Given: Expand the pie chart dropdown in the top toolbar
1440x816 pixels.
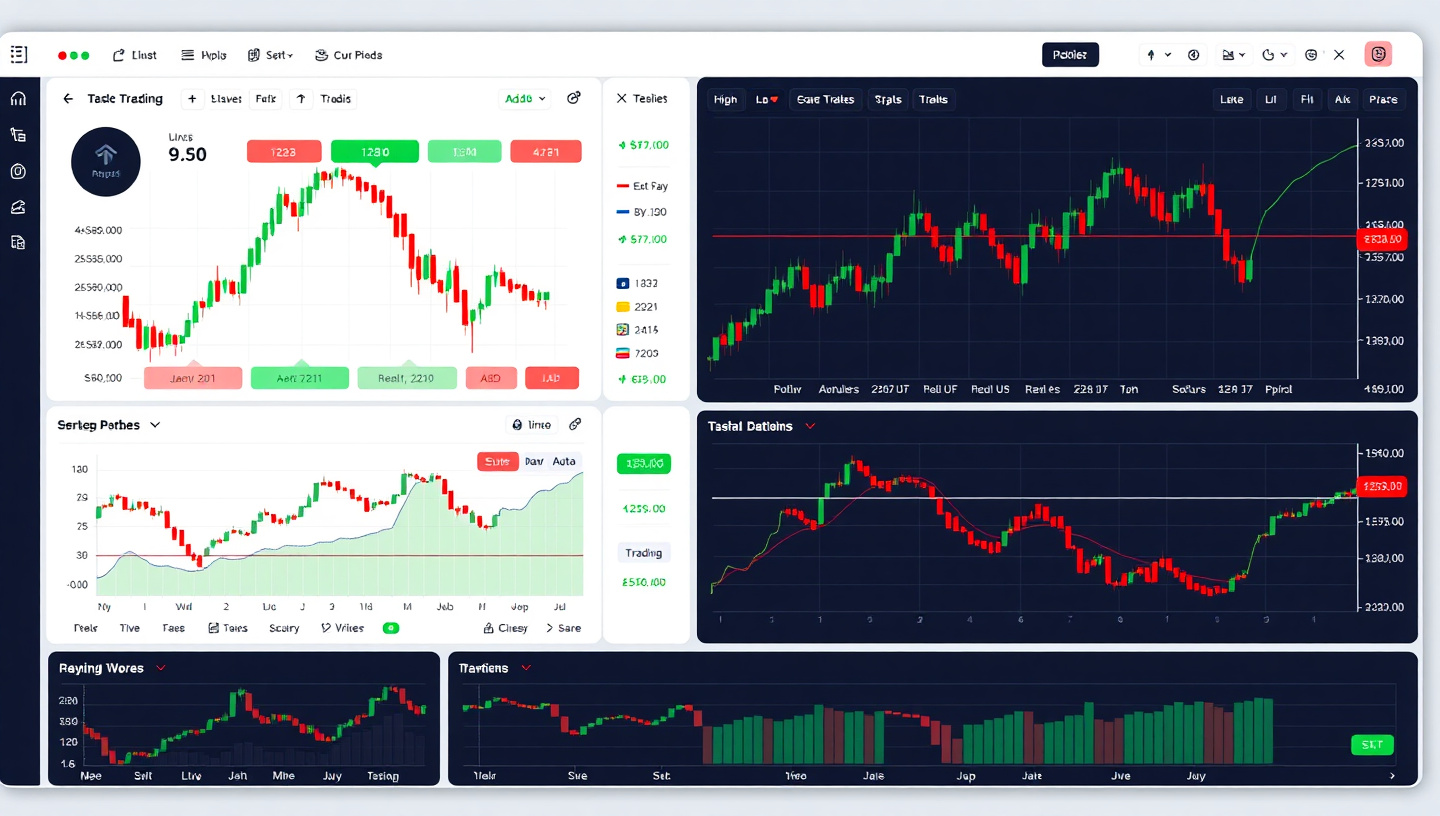Looking at the screenshot, I should point(1275,55).
